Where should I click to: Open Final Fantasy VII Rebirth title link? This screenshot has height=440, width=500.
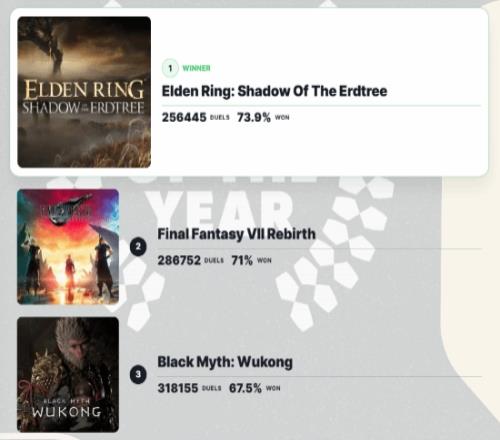click(x=236, y=234)
